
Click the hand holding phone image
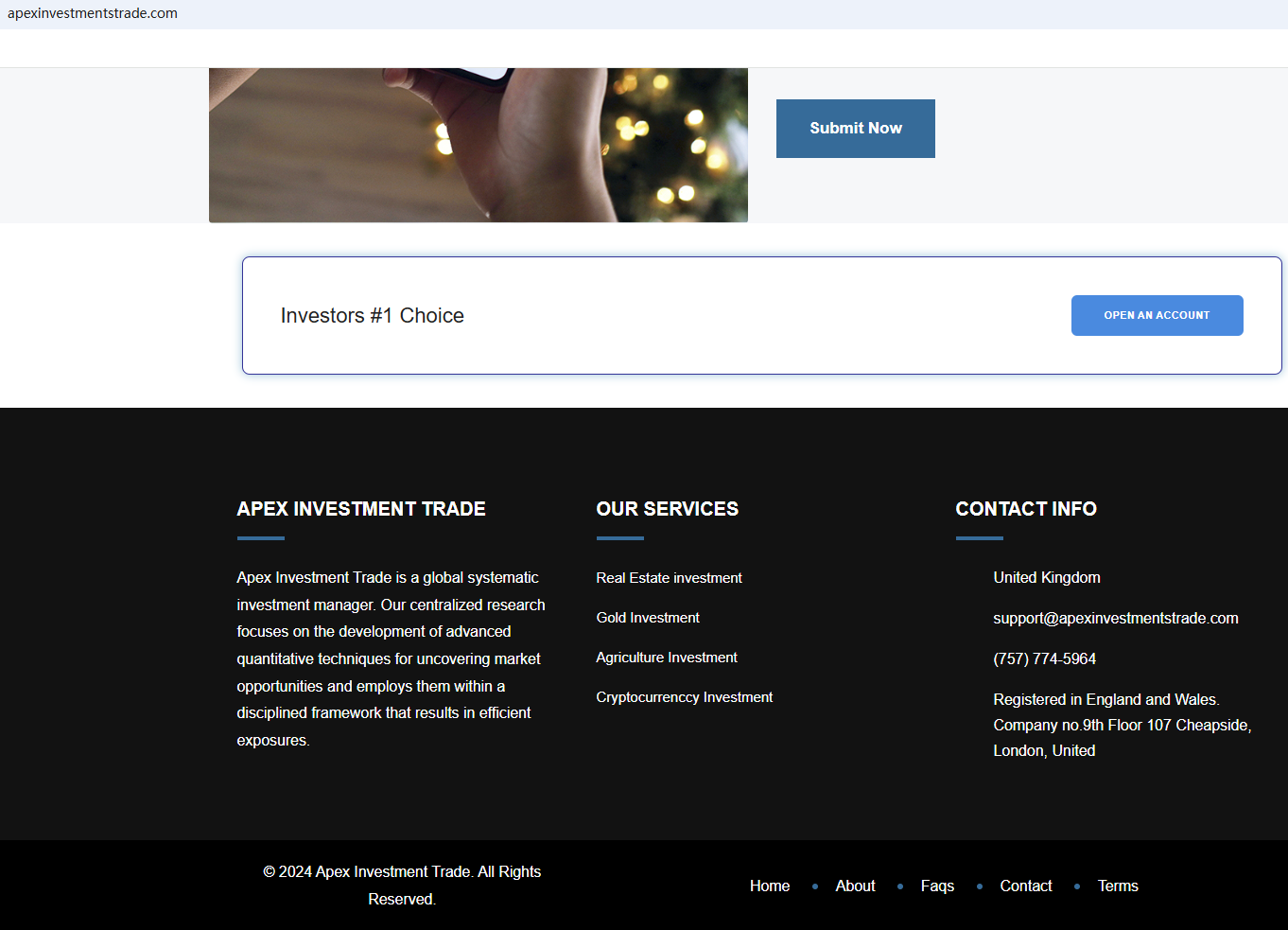coord(479,145)
